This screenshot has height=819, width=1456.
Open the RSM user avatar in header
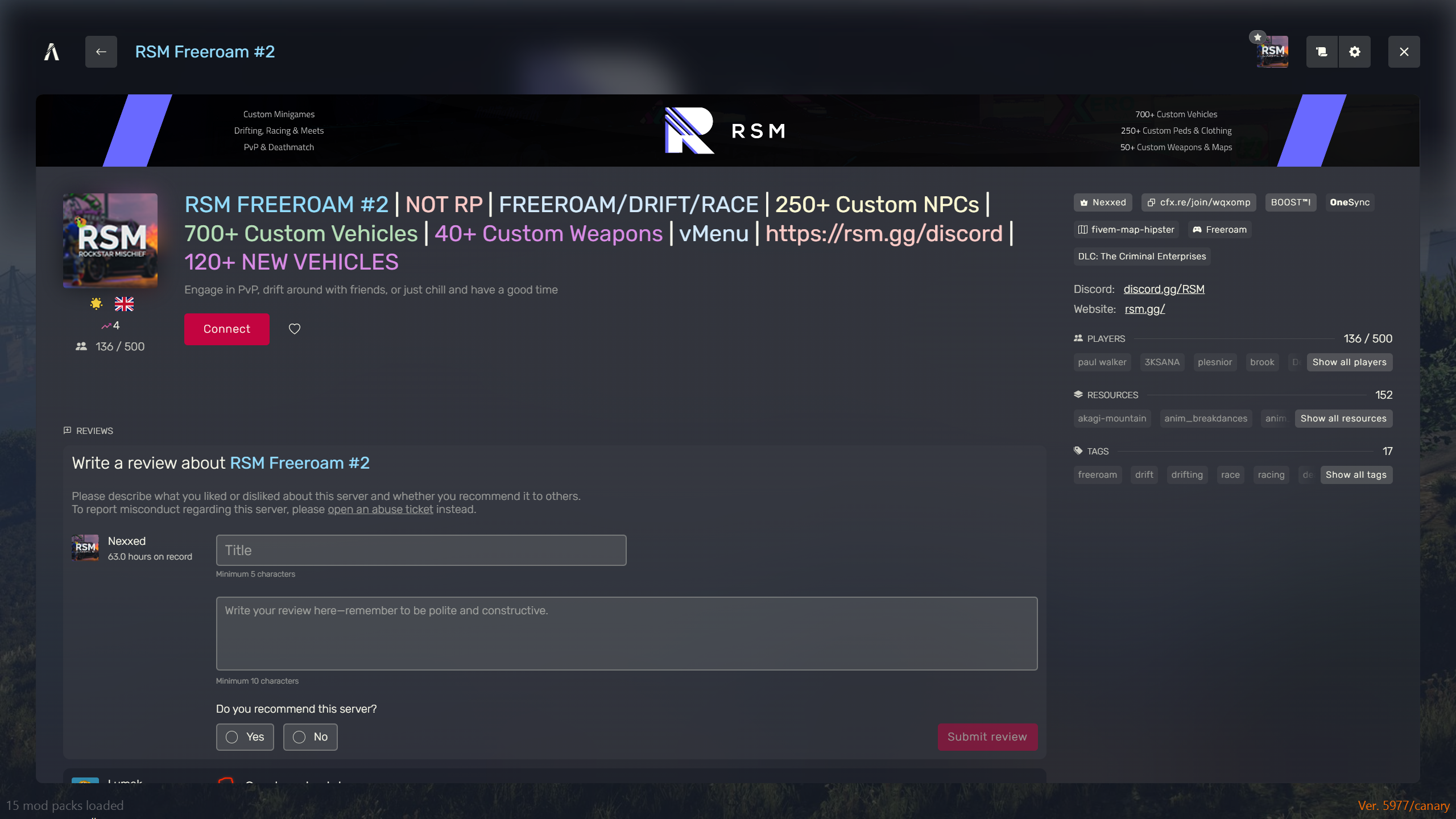coord(1272,52)
